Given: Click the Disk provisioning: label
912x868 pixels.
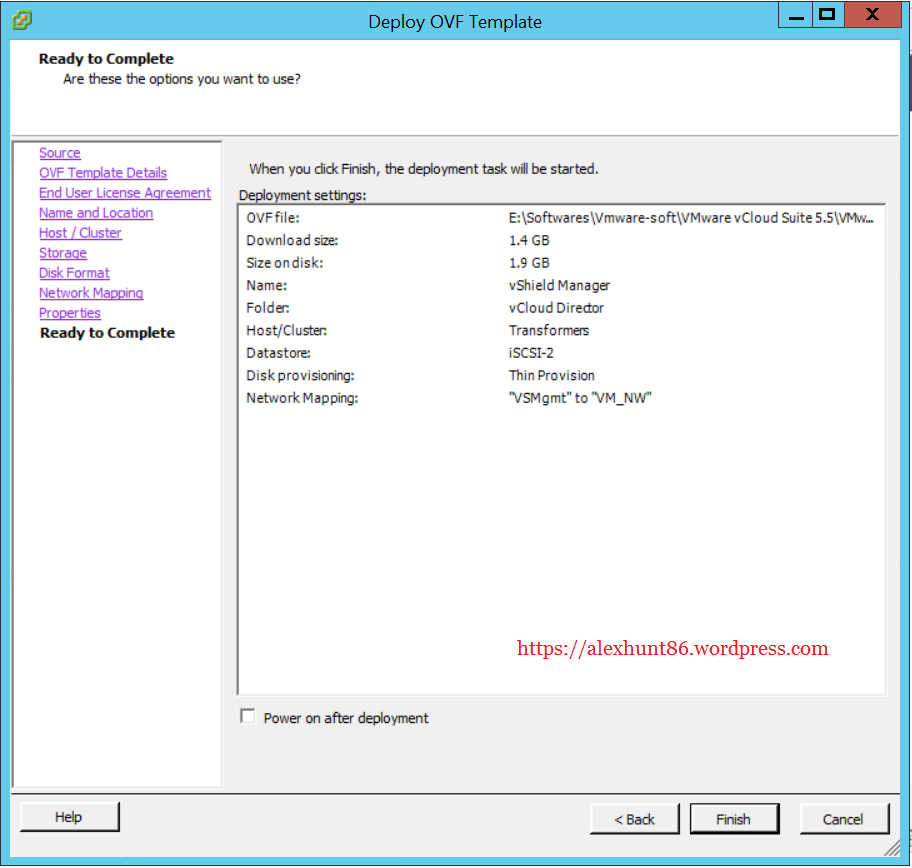Looking at the screenshot, I should click(x=300, y=375).
